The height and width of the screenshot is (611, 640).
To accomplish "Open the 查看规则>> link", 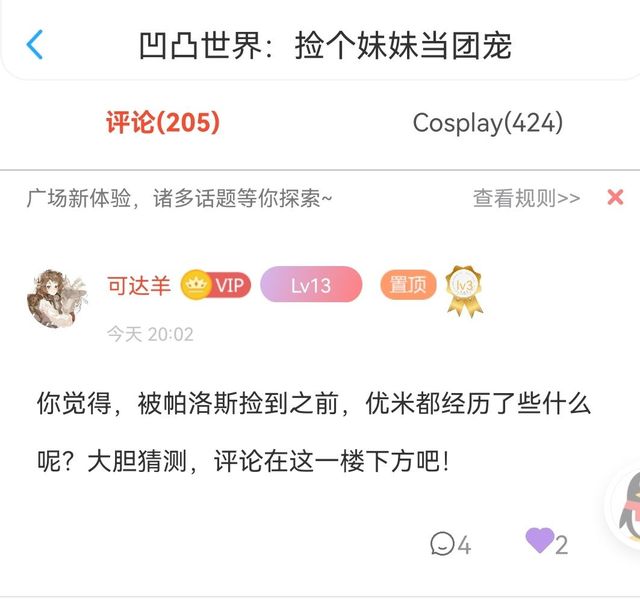I will click(x=527, y=198).
